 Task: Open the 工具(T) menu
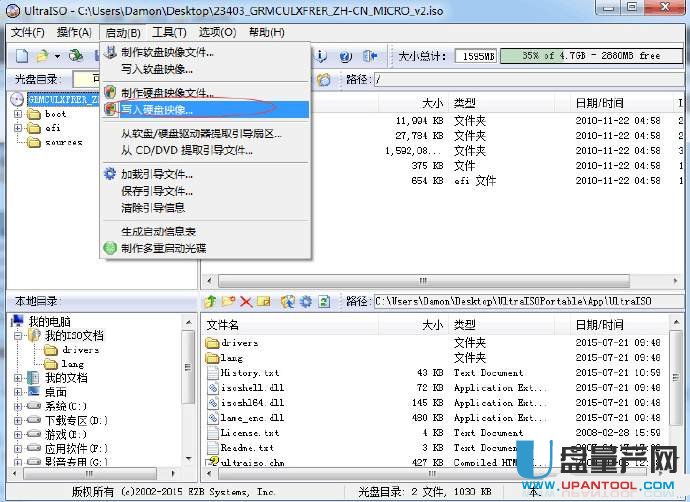click(169, 32)
